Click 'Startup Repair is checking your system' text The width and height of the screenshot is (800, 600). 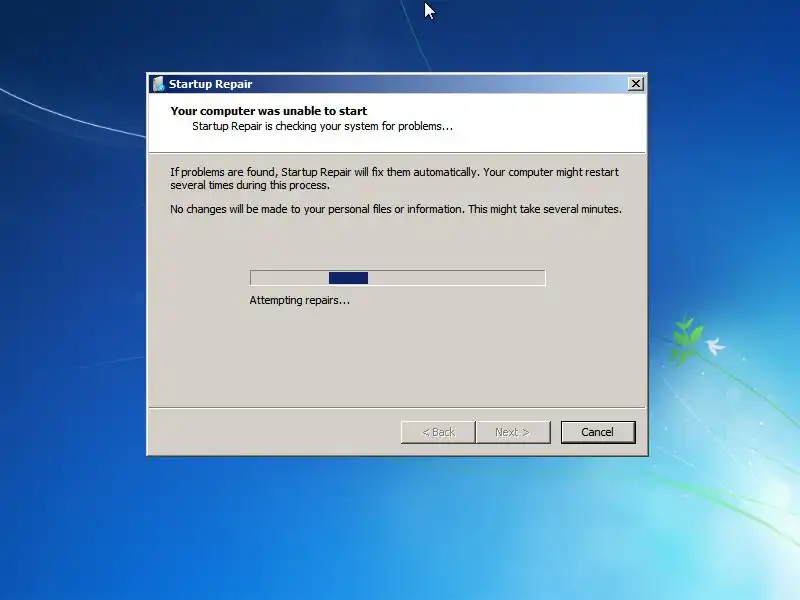(322, 126)
